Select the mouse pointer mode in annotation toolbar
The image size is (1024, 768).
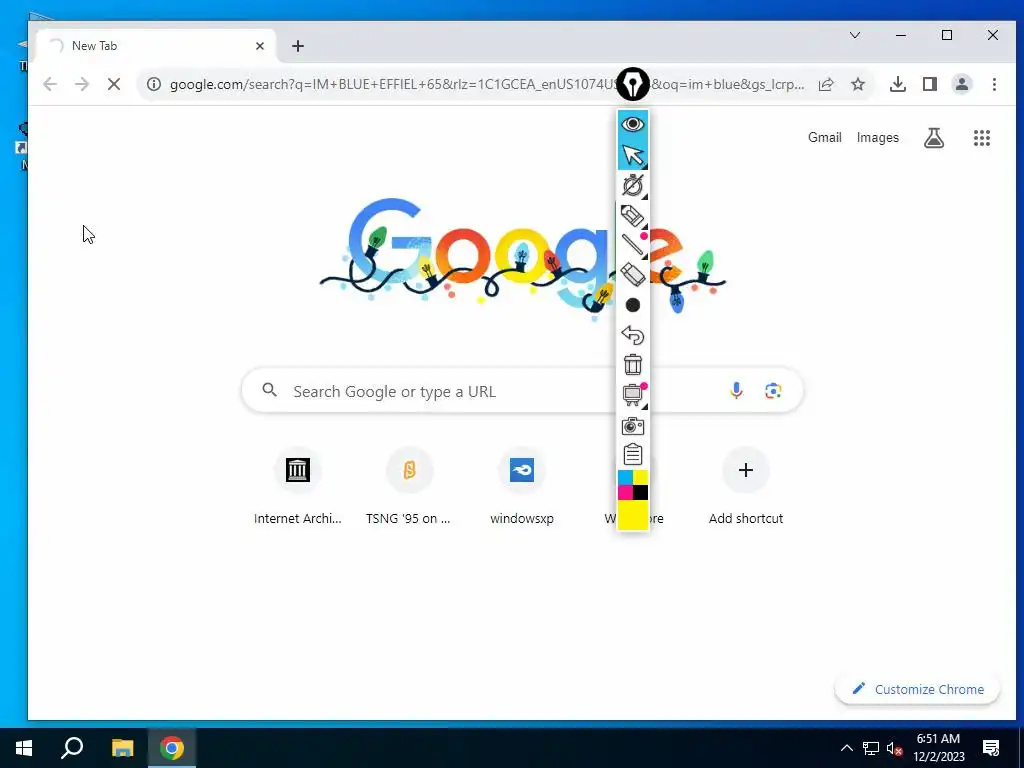pyautogui.click(x=632, y=155)
